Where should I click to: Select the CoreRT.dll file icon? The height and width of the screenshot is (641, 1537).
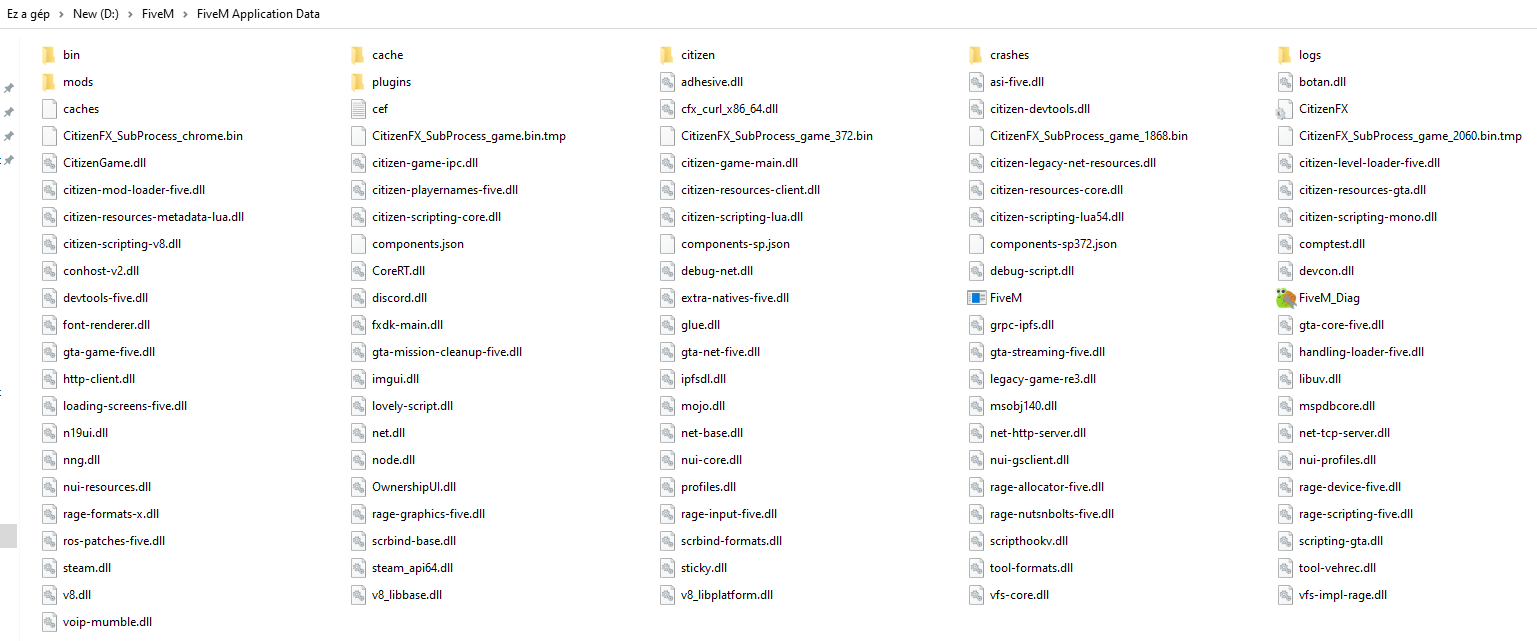pyautogui.click(x=358, y=271)
